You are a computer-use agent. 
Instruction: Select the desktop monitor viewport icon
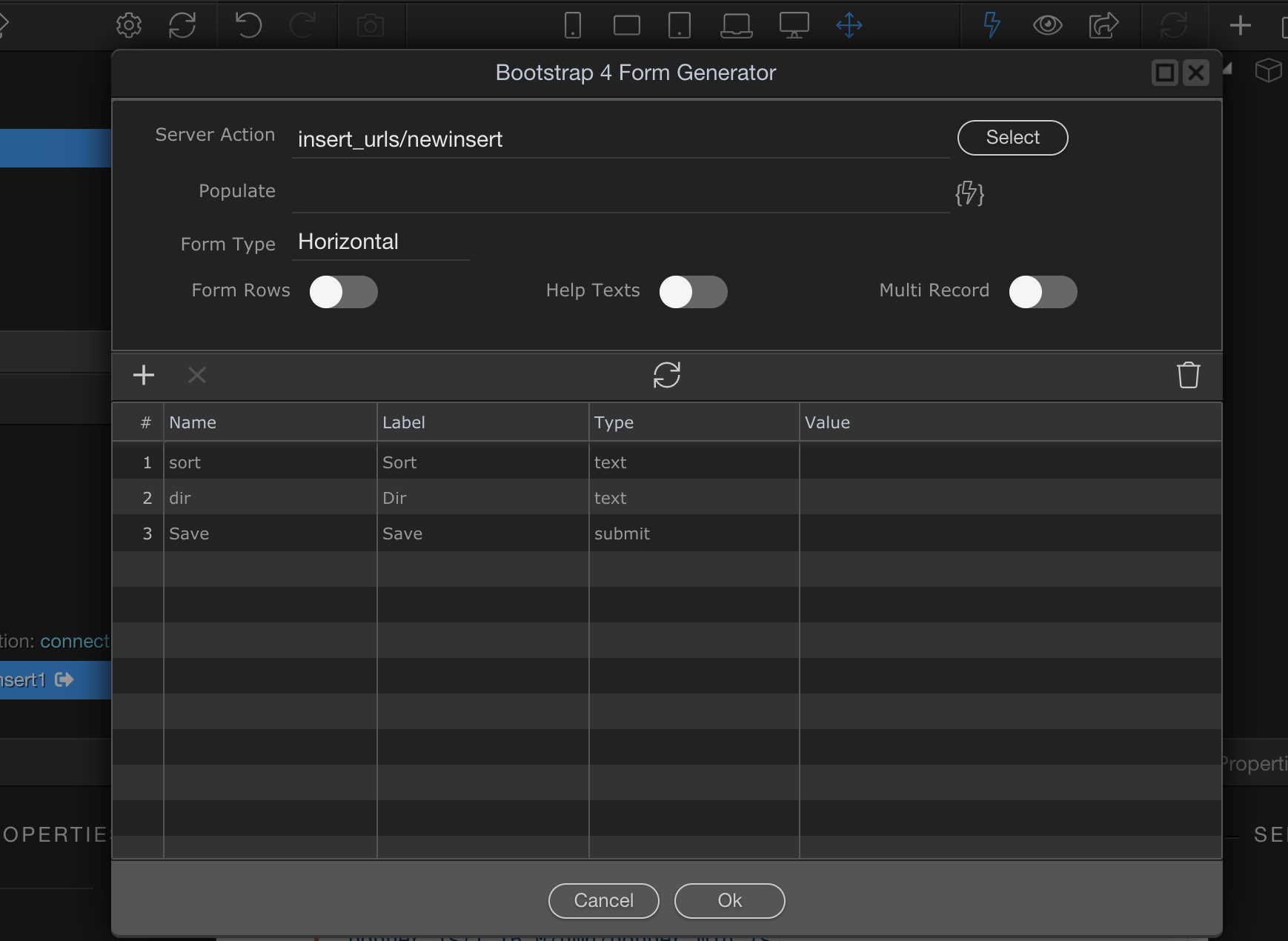[794, 25]
